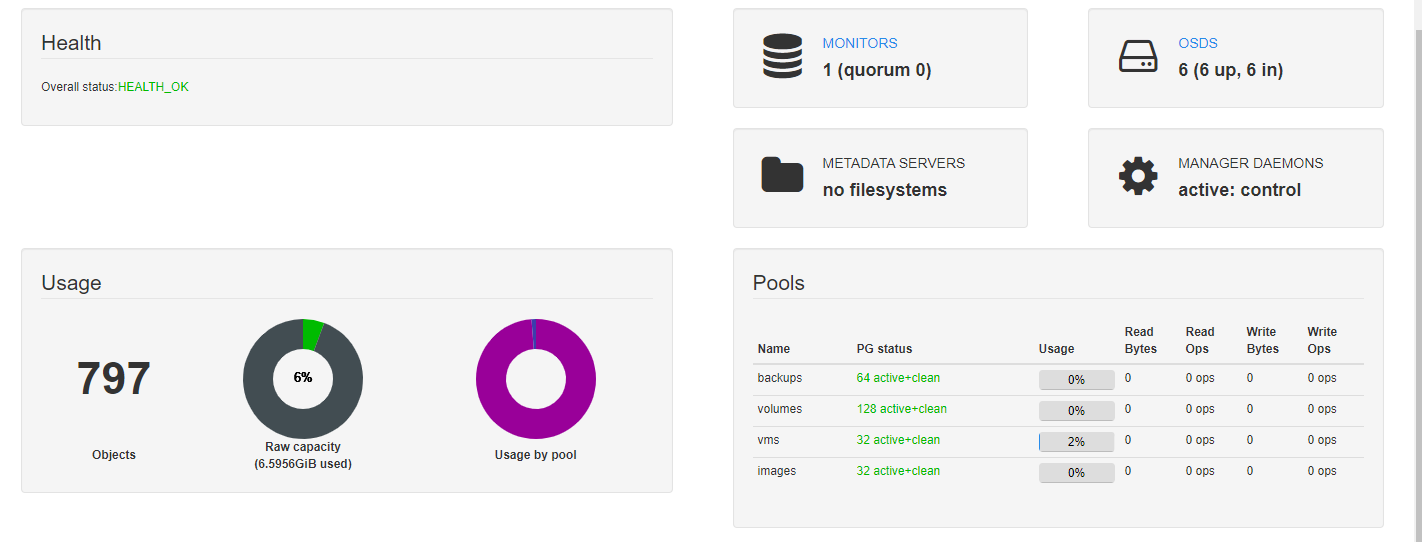Click the HEALTH_OK status text
Viewport: 1422px width, 542px height.
(153, 87)
